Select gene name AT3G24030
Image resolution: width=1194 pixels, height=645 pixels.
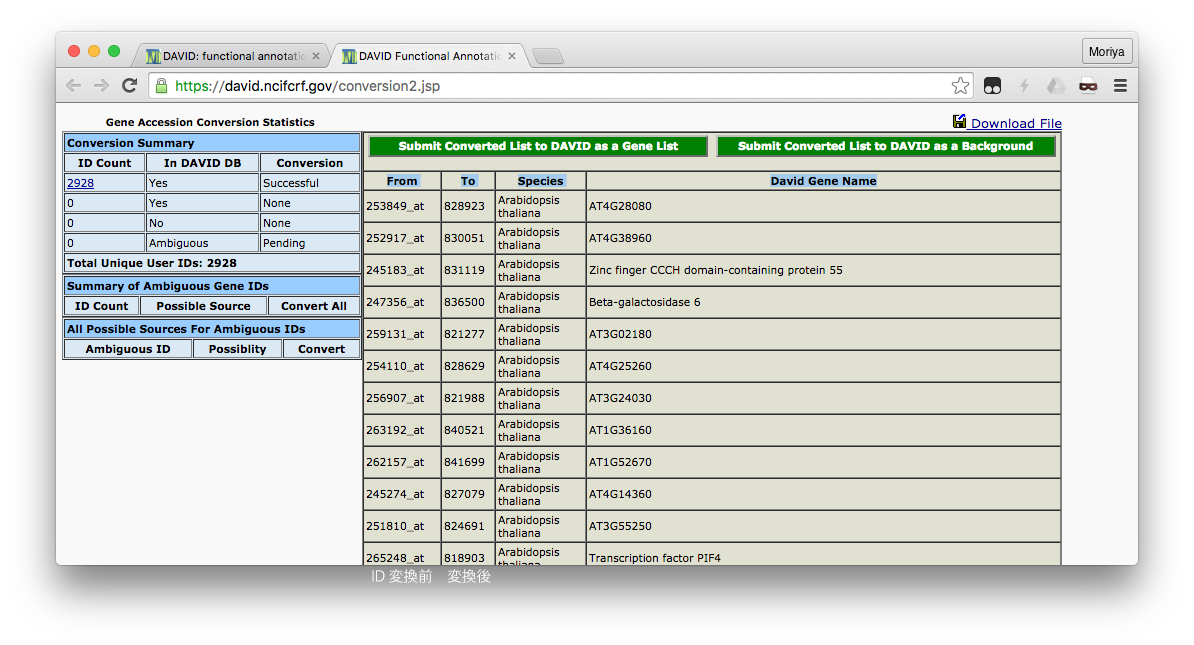point(620,398)
